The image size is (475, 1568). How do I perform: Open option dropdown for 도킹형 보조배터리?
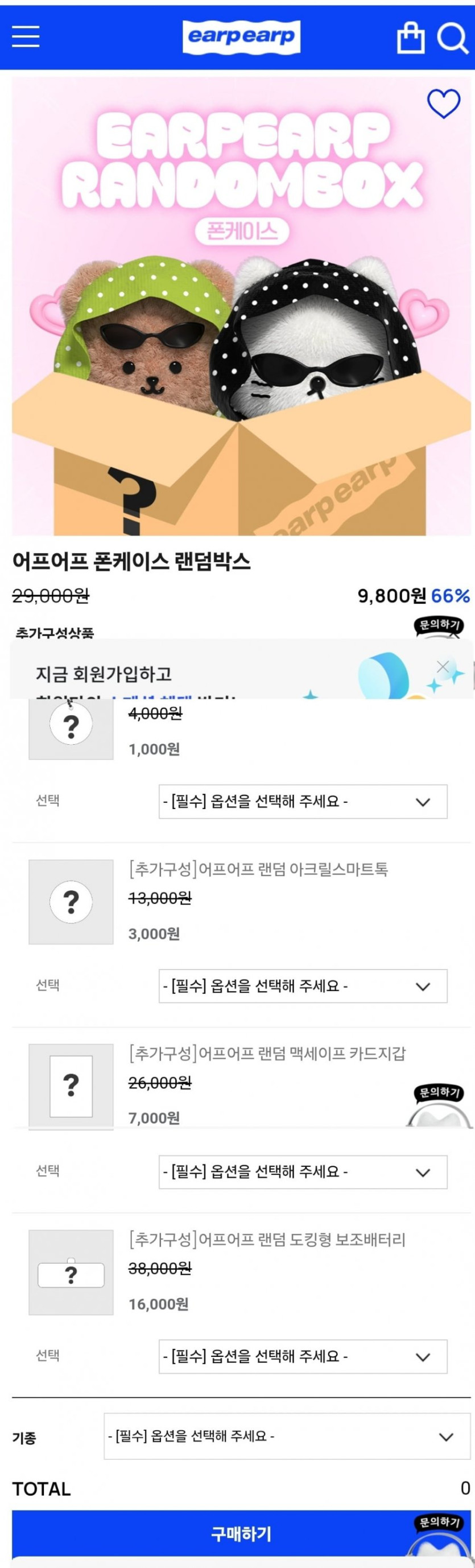point(303,1356)
